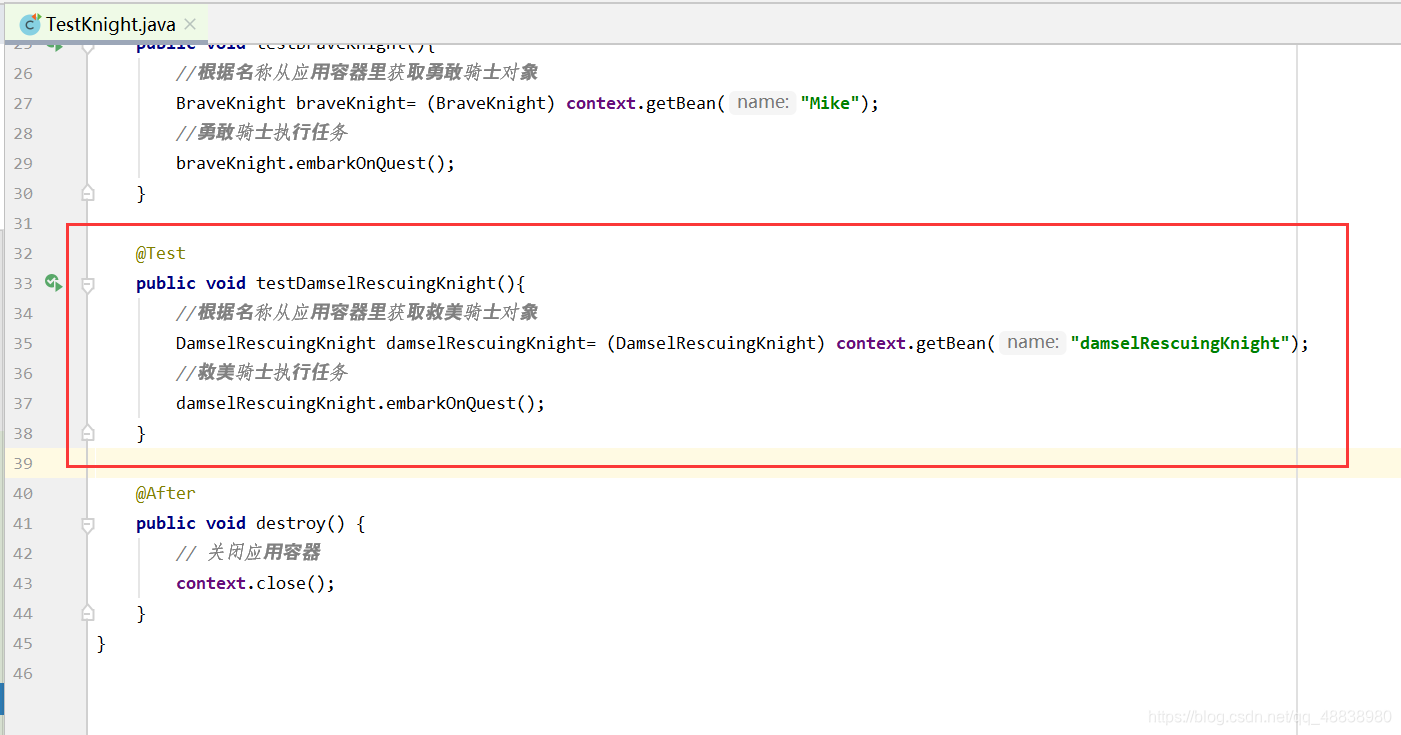
Task: Switch to the TestKnight.java editor tab
Action: [108, 23]
